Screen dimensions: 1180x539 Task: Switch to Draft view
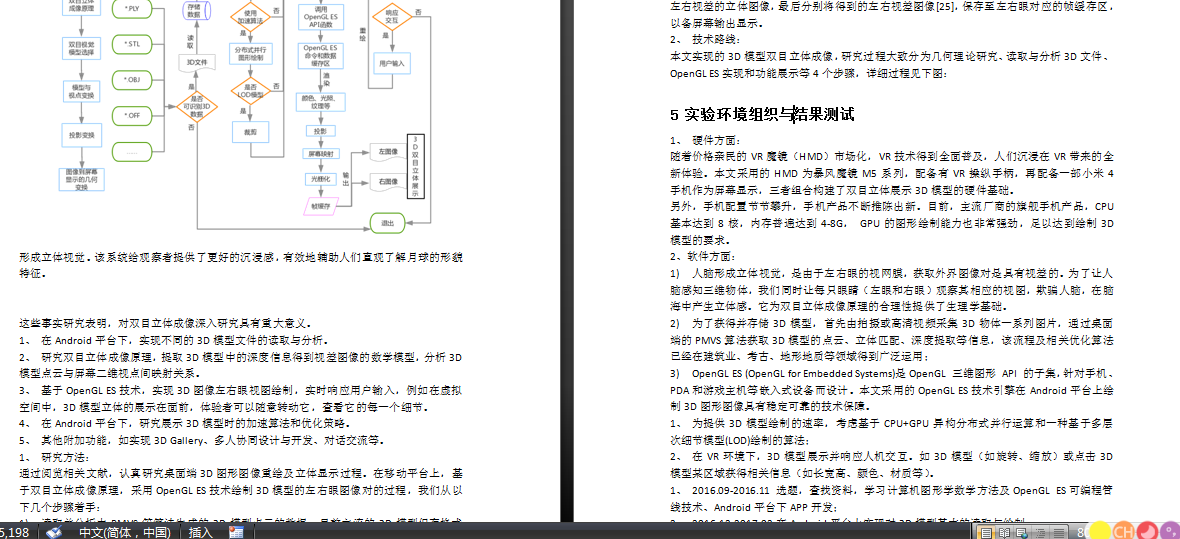(1058, 532)
